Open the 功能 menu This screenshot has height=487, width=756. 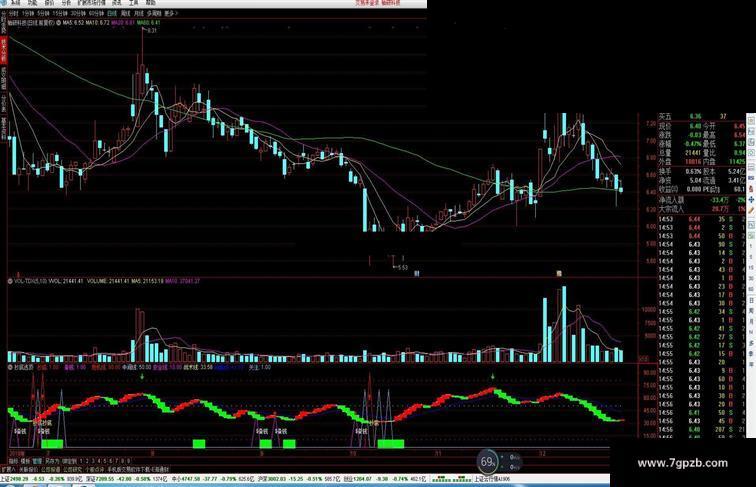32,2
